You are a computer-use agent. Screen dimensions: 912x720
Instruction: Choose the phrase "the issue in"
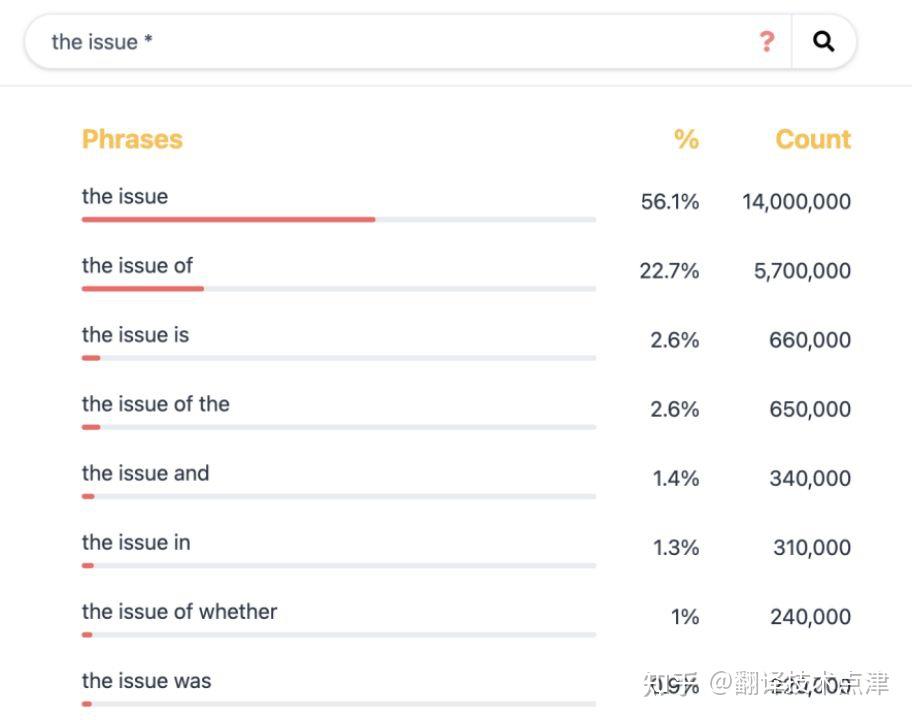[136, 542]
